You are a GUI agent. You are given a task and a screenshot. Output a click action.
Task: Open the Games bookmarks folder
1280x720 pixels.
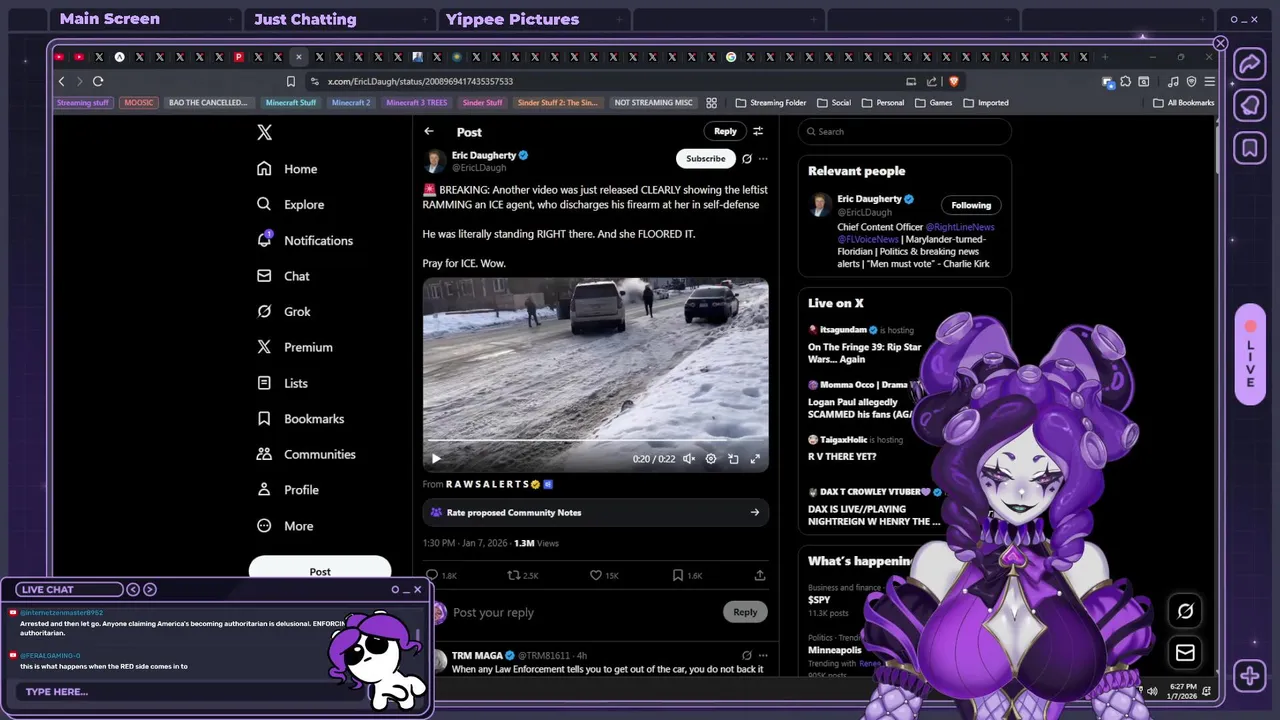(933, 102)
